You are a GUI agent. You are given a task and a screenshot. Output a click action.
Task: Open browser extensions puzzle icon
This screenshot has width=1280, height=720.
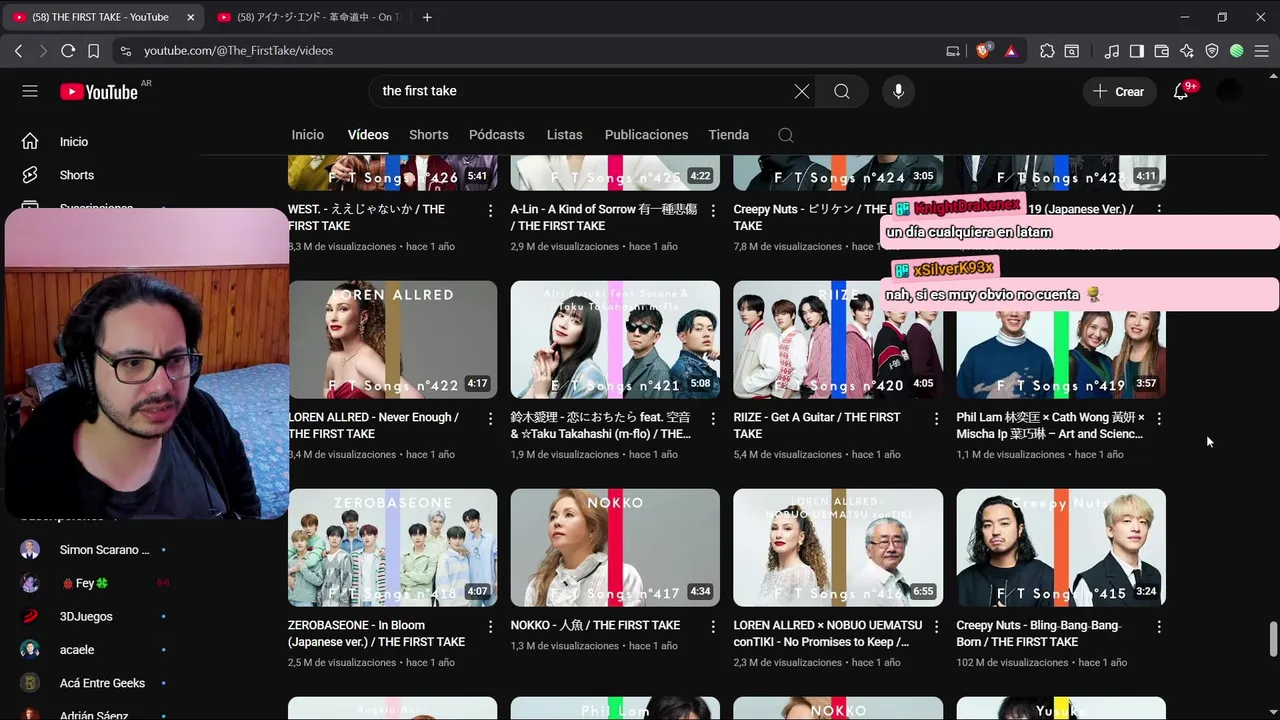1047,50
